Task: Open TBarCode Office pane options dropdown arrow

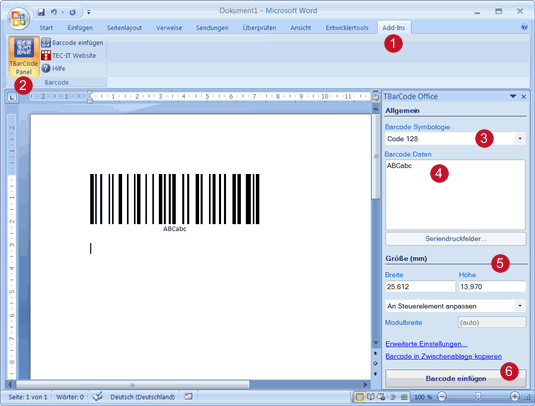Action: 512,97
